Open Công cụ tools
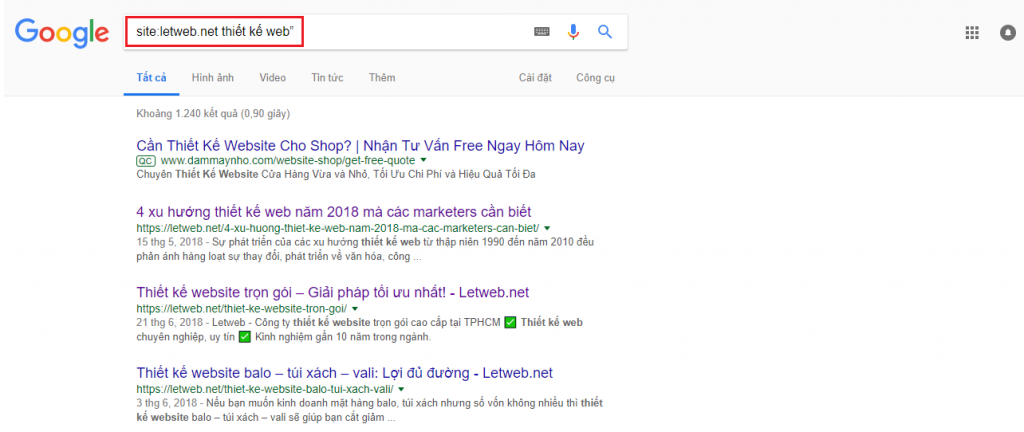The width and height of the screenshot is (1024, 432). [x=596, y=78]
